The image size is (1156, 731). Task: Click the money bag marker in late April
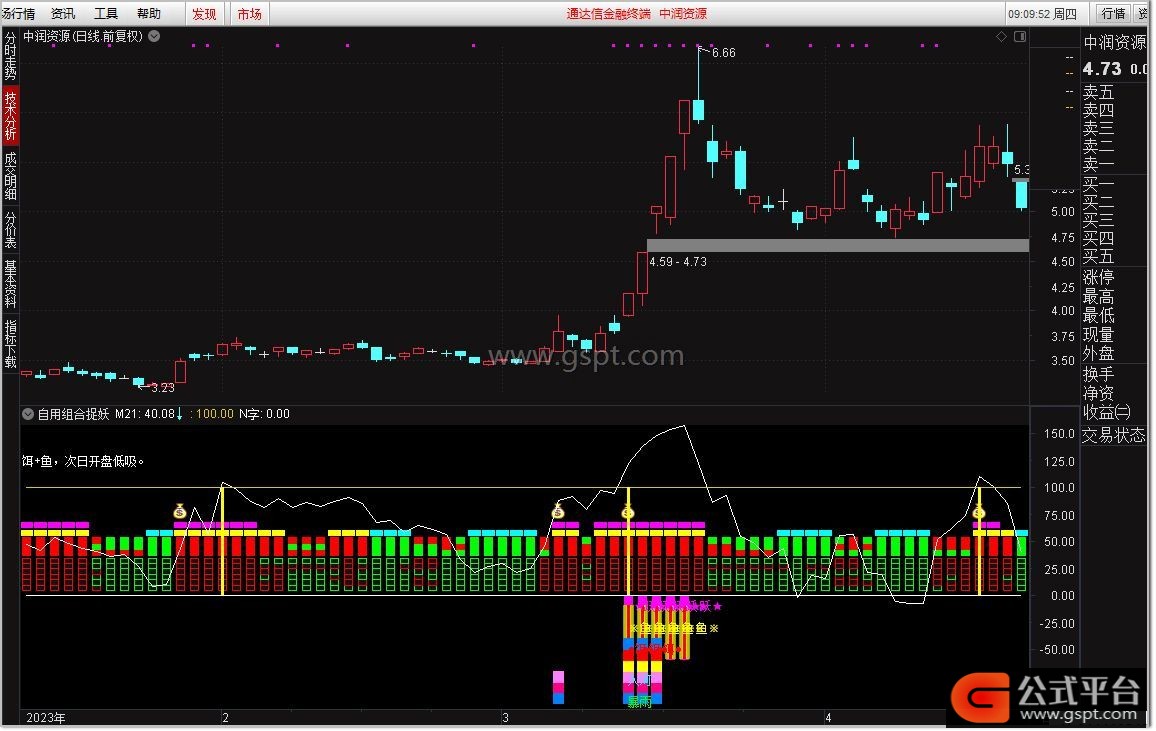click(979, 511)
